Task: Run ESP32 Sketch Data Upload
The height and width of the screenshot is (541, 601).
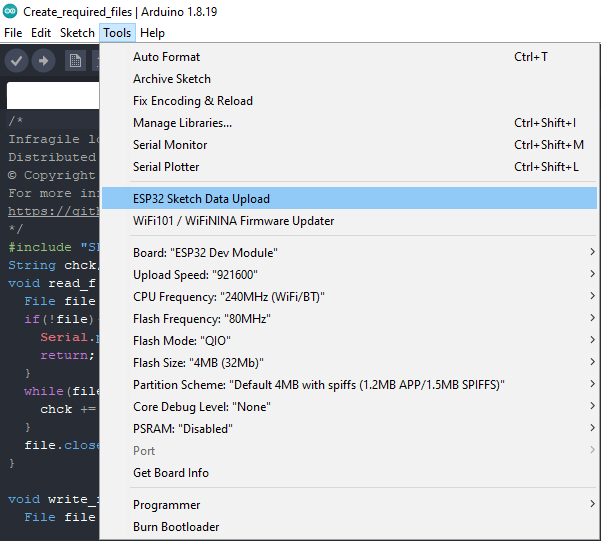Action: (349, 199)
